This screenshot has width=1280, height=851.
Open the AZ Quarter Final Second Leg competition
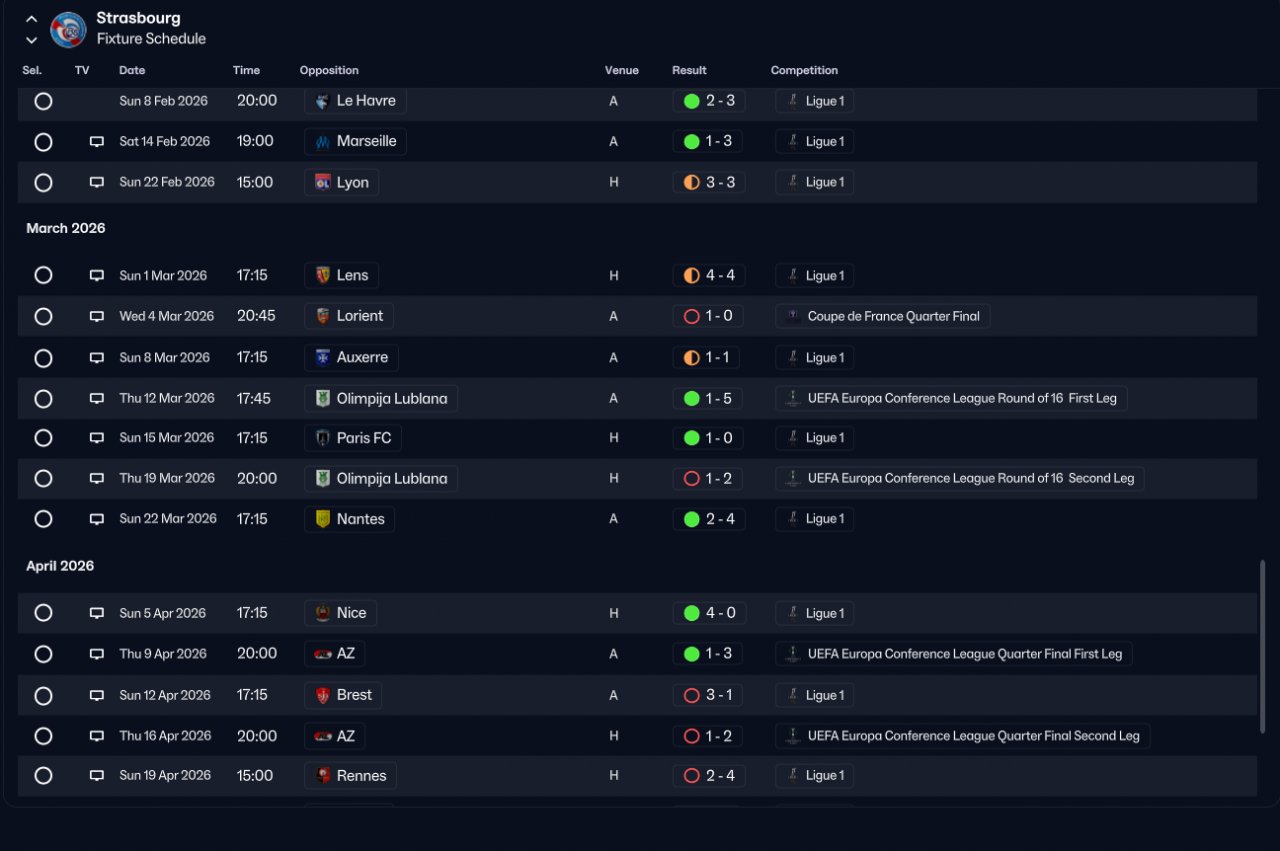(x=963, y=736)
